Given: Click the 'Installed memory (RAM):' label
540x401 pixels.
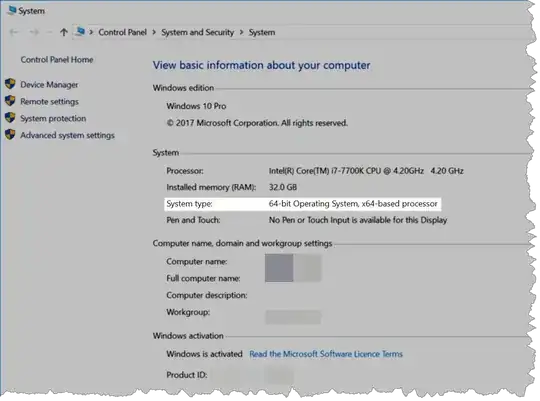Looking at the screenshot, I should click(211, 187).
